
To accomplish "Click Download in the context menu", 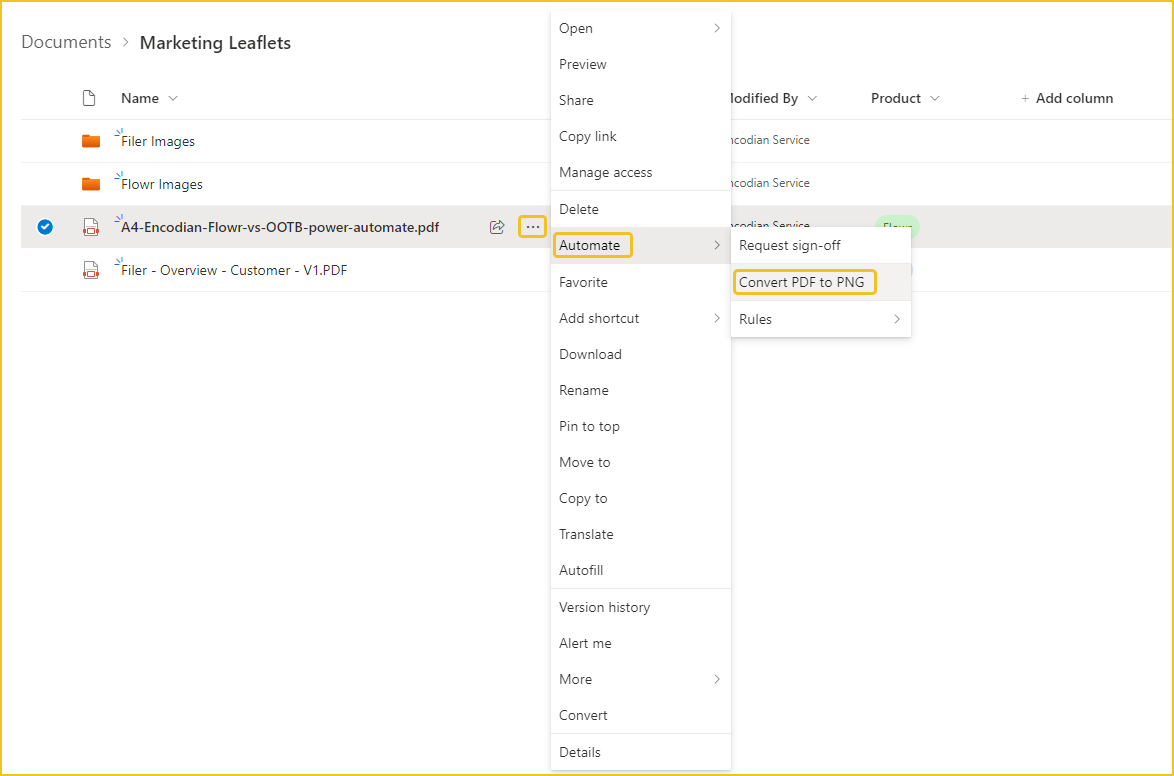I will point(590,354).
